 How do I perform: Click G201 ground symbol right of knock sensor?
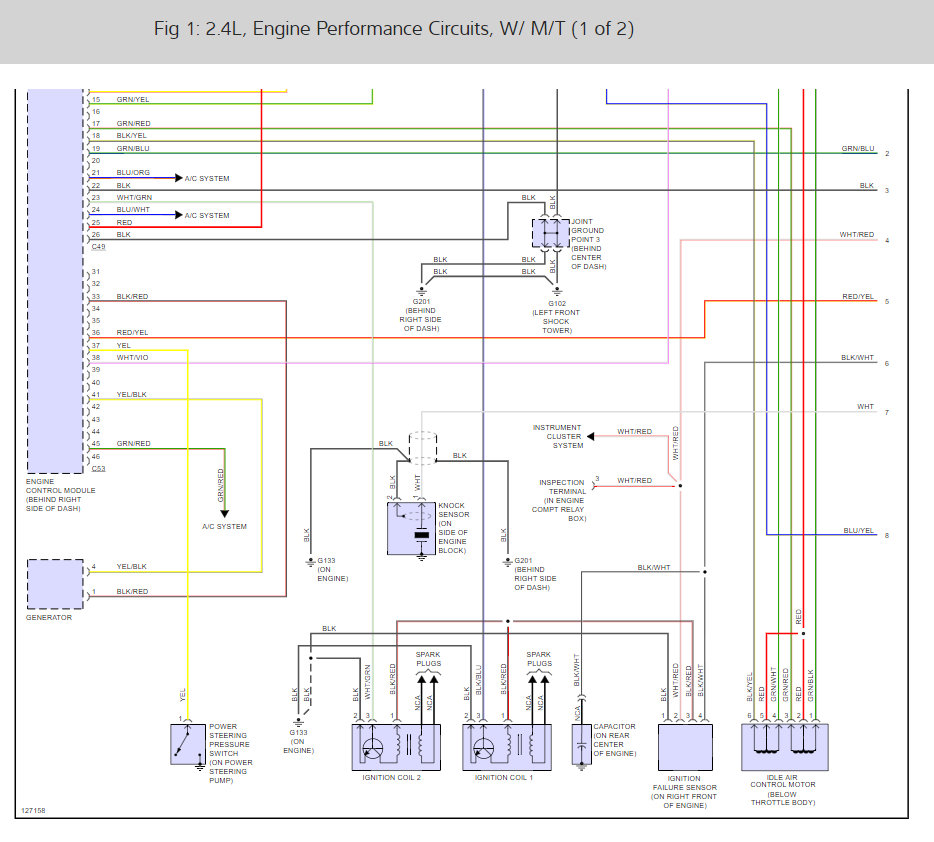coord(508,562)
